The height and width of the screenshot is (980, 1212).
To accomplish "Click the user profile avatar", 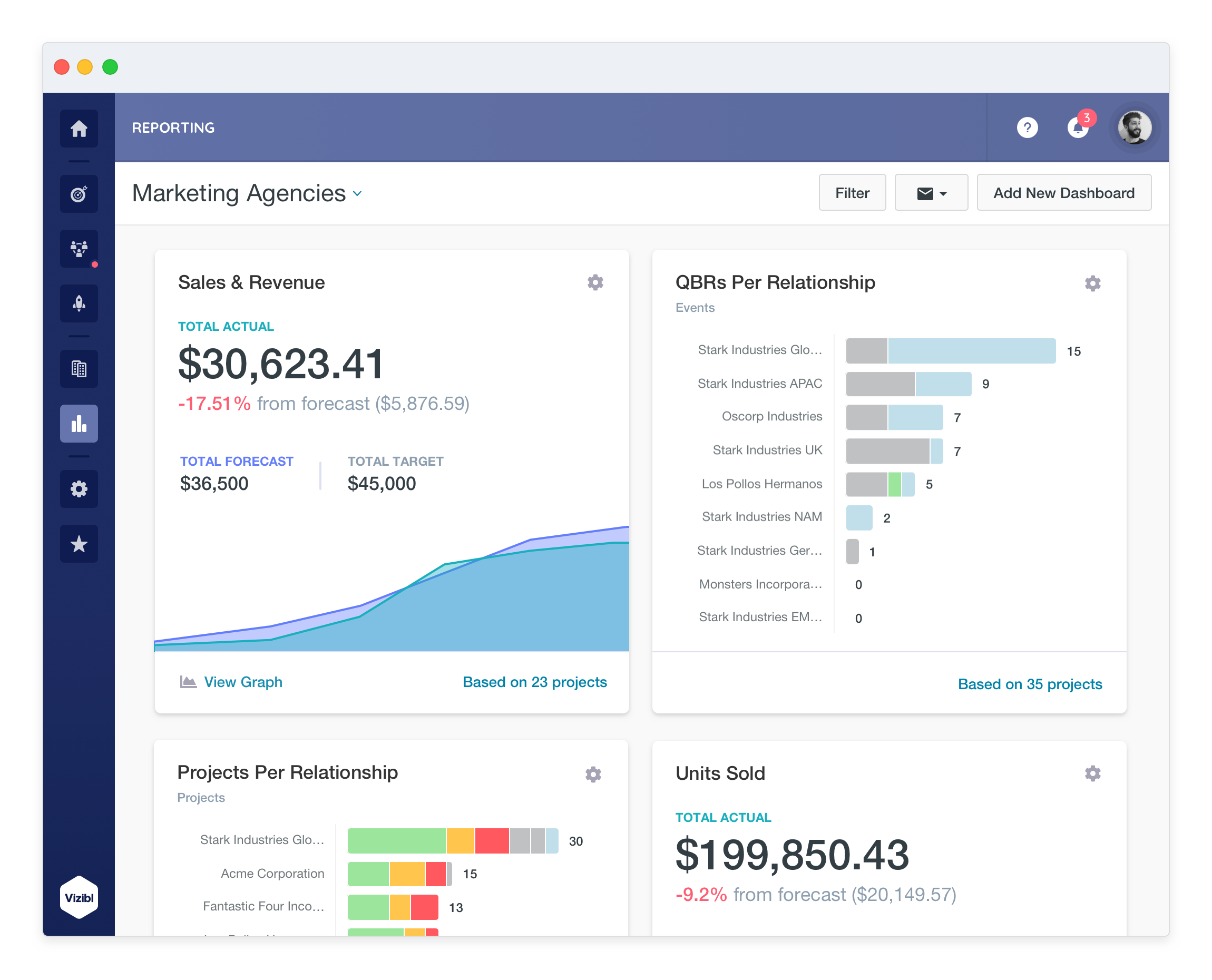I will pyautogui.click(x=1134, y=128).
